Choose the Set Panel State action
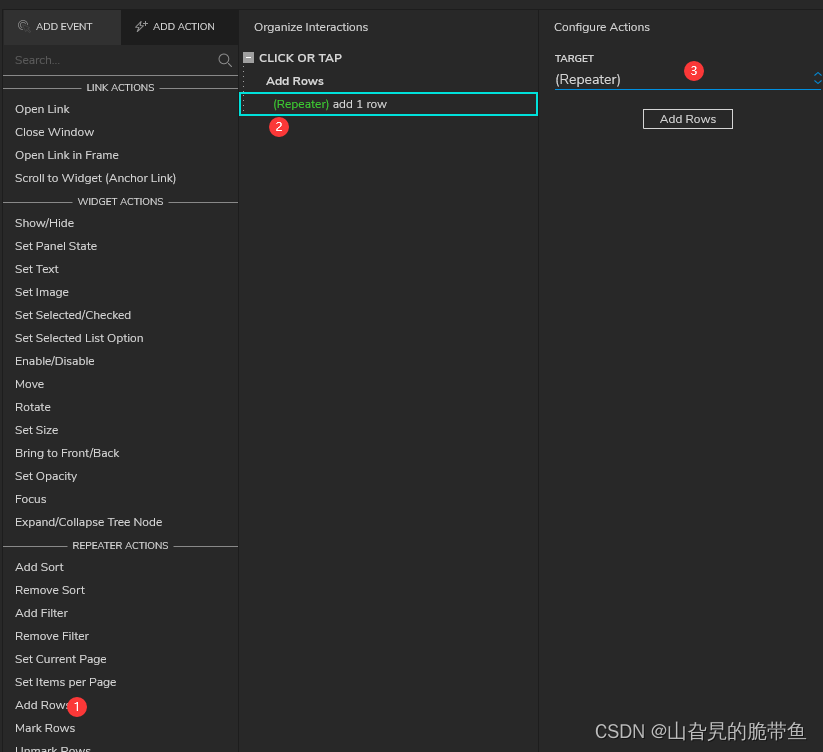 [56, 246]
